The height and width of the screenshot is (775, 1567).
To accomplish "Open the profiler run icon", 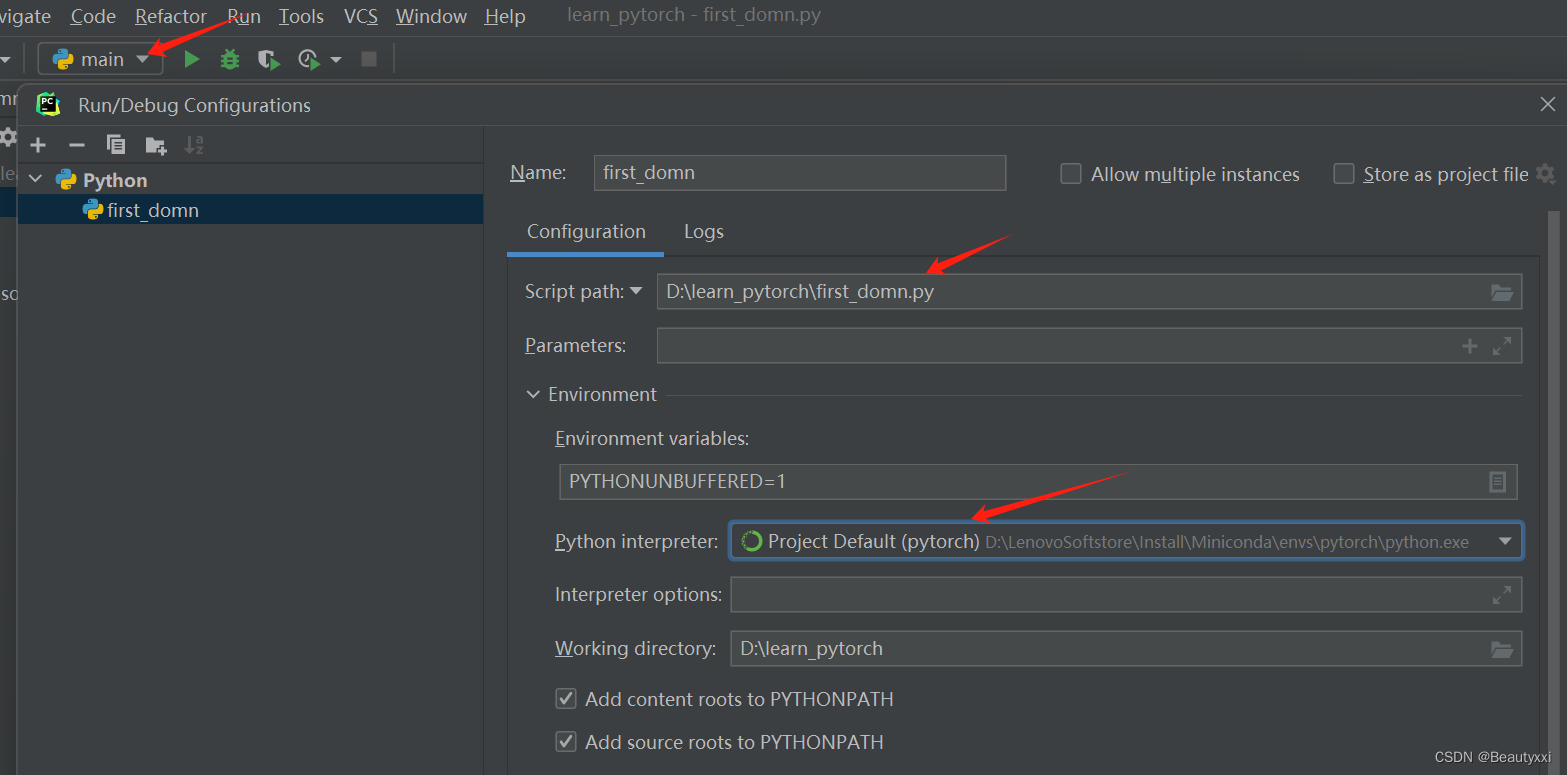I will (309, 60).
